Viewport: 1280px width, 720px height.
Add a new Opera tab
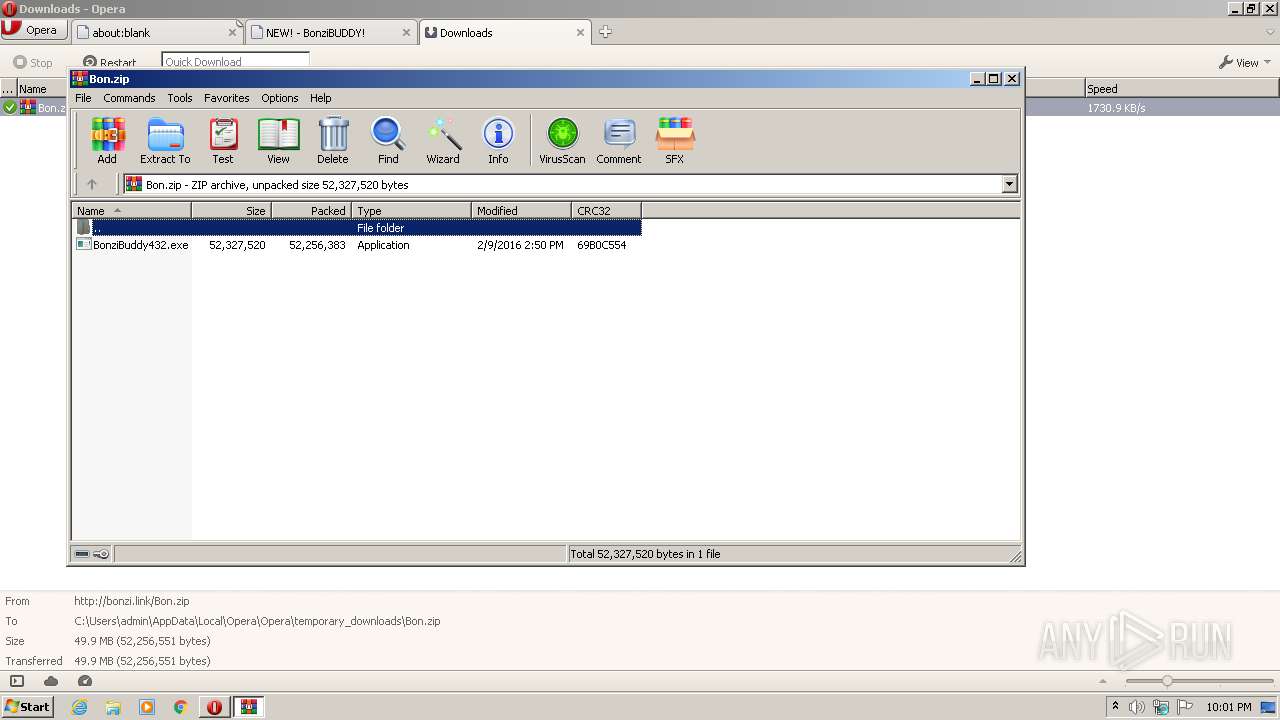pos(605,32)
